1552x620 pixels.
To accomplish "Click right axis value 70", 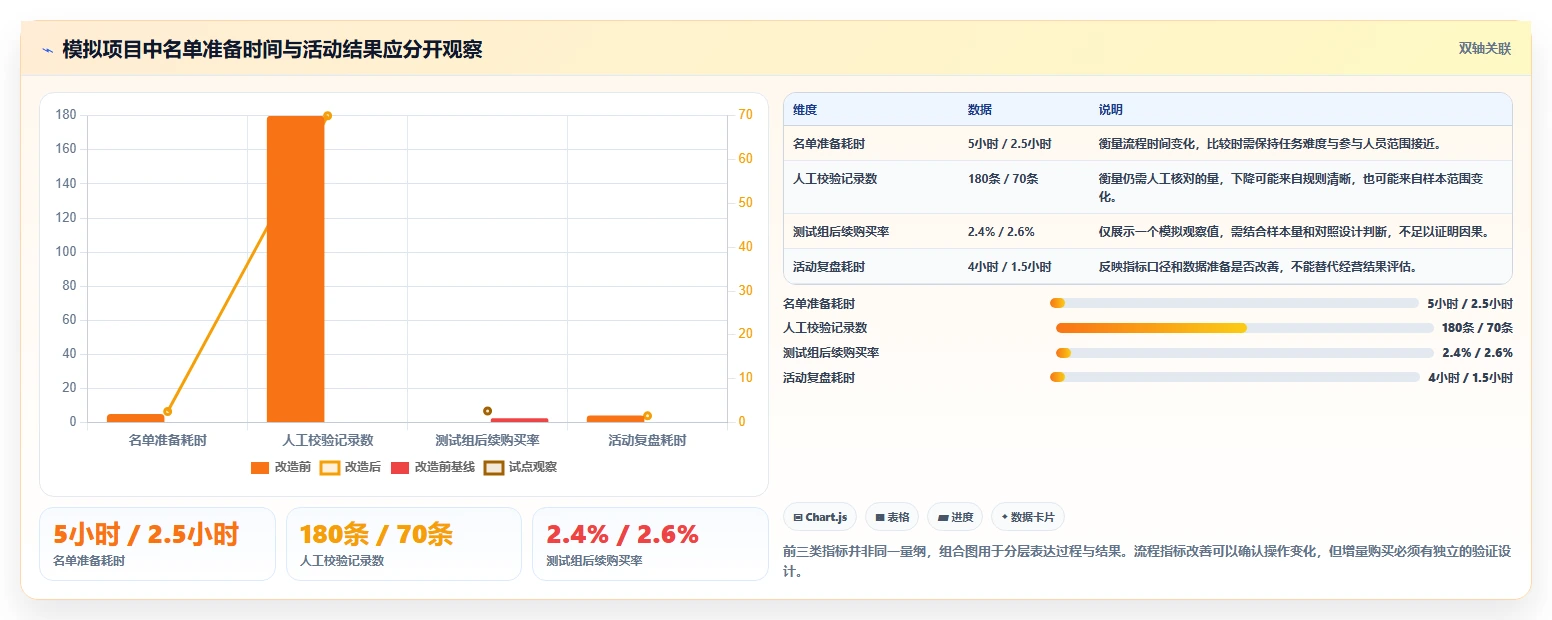I will (x=746, y=114).
